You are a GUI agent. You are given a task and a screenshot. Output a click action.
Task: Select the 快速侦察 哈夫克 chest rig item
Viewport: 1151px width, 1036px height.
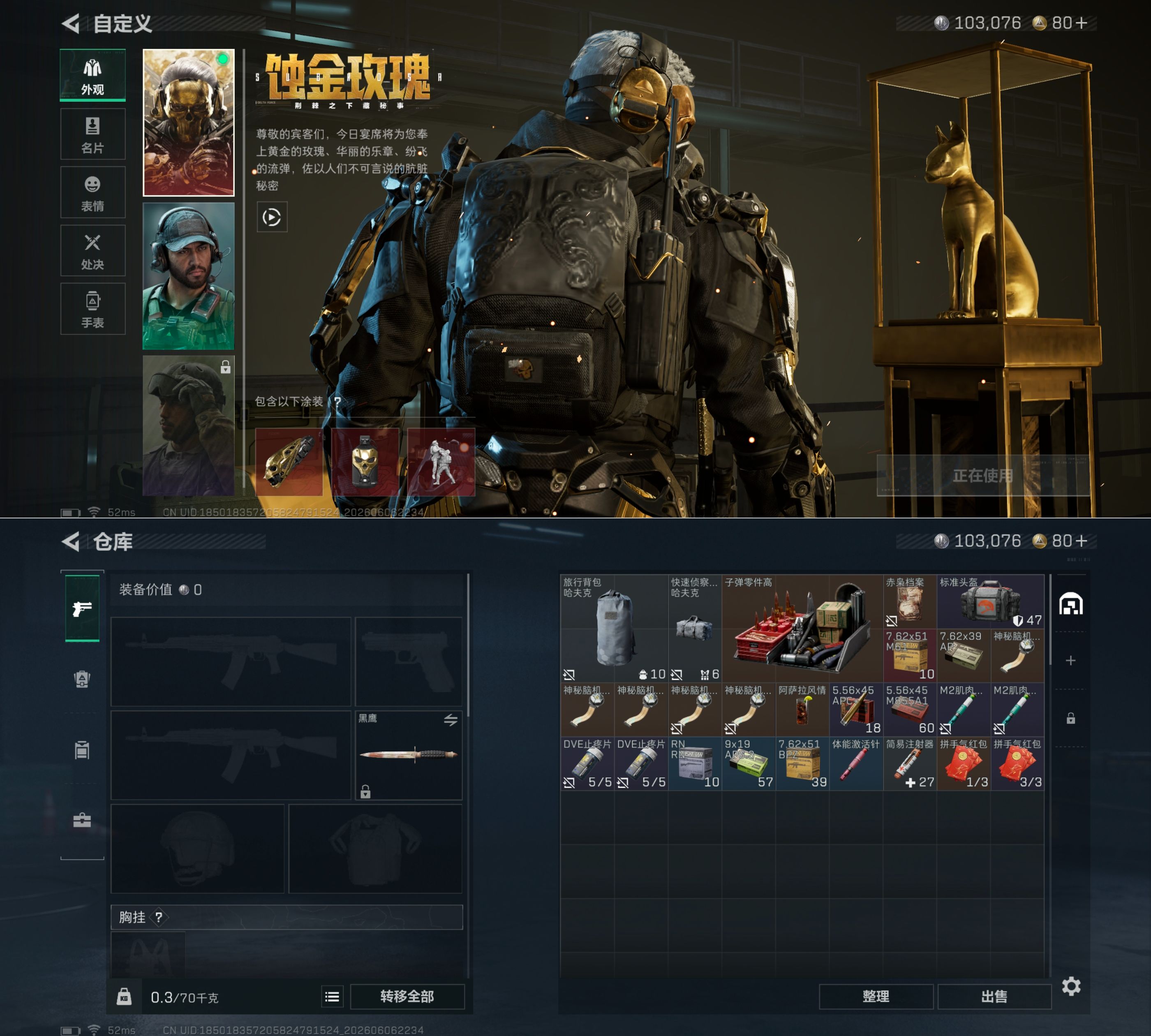pos(695,629)
